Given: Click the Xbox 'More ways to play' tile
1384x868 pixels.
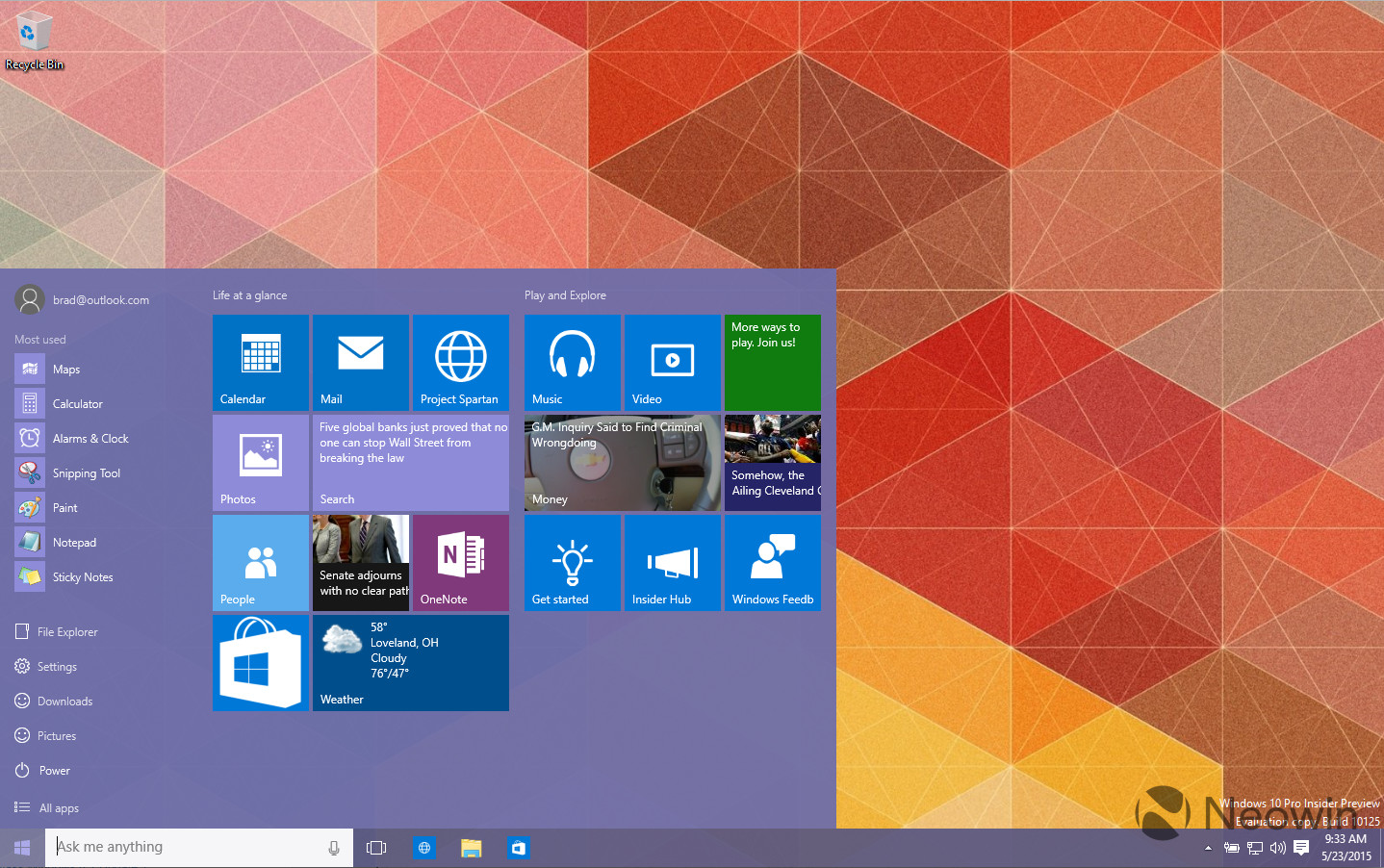Looking at the screenshot, I should click(772, 363).
